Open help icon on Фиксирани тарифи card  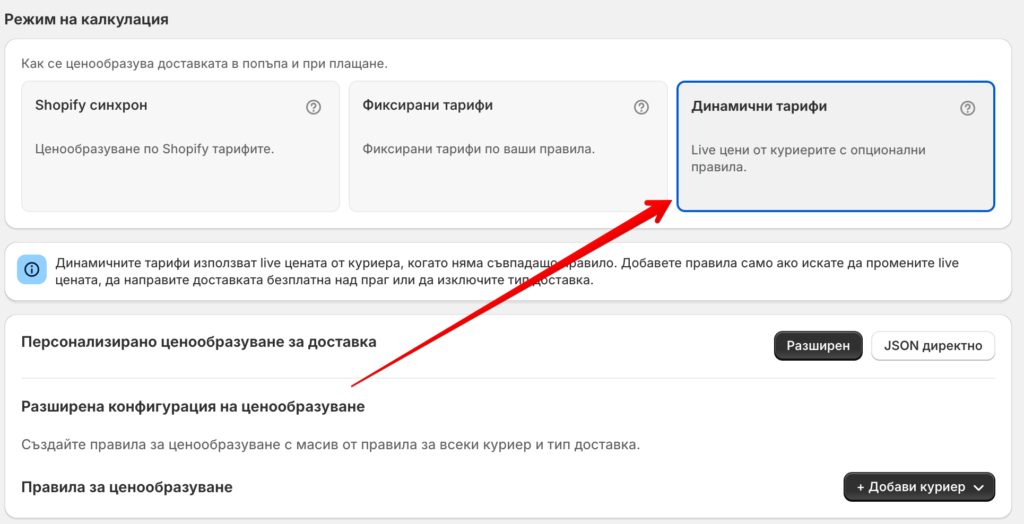[641, 107]
